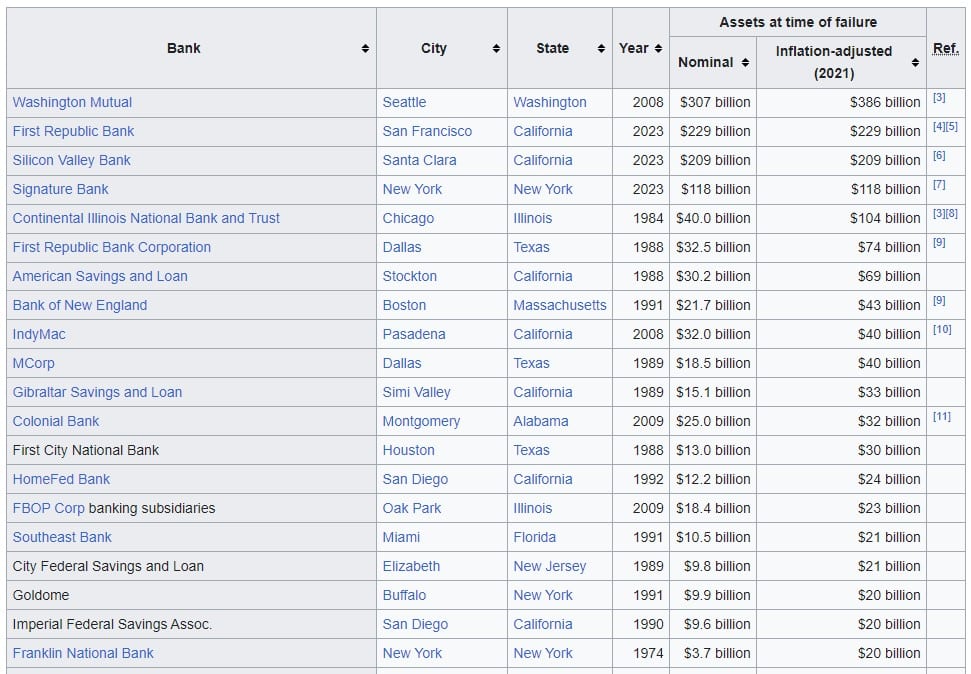Open the Franklin National Bank link
The height and width of the screenshot is (674, 971).
[x=83, y=654]
